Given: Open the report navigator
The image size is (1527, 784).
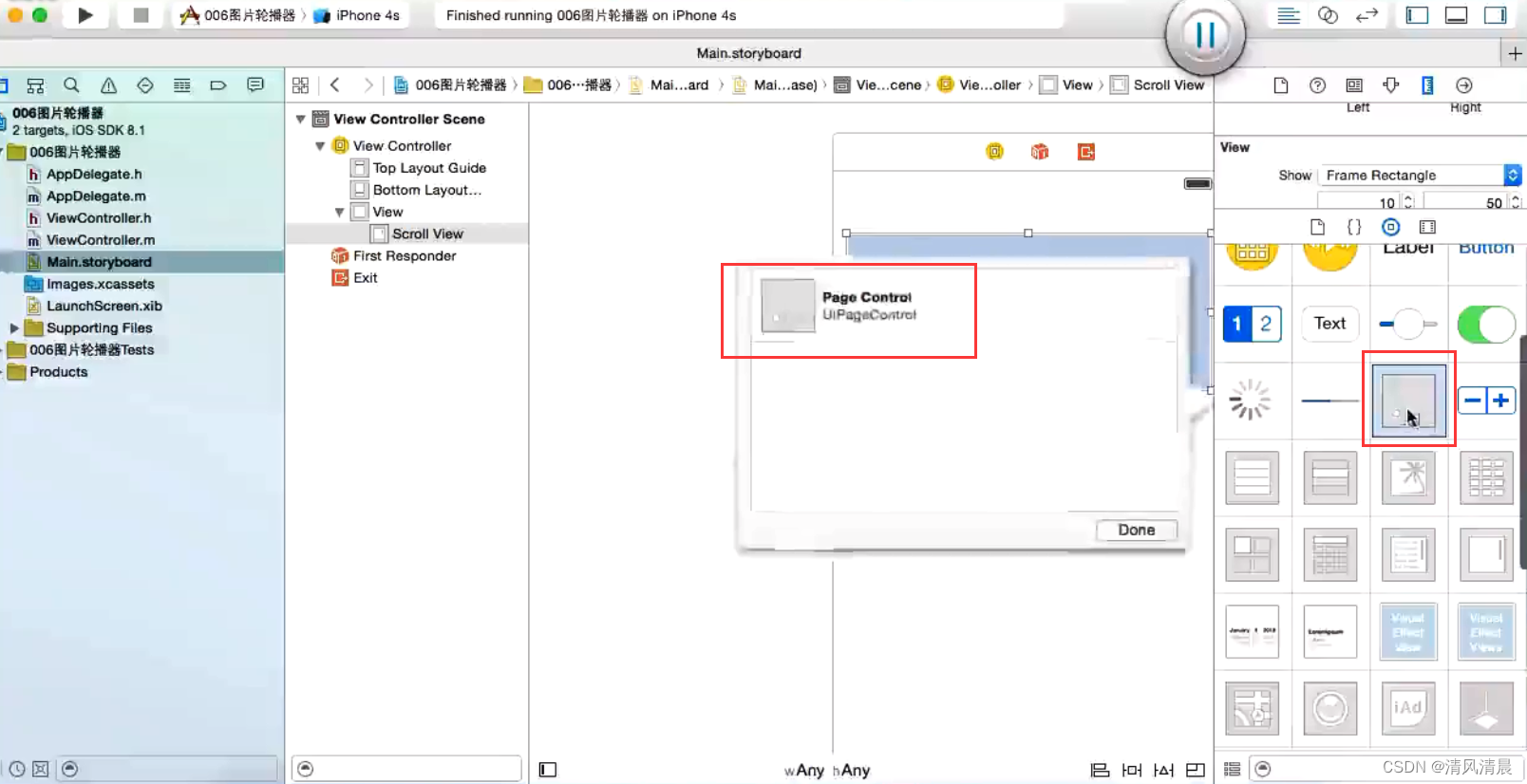Looking at the screenshot, I should click(x=254, y=85).
